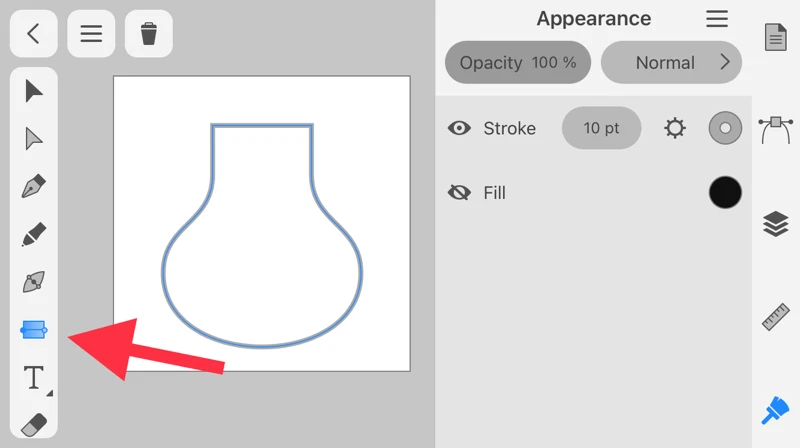Select the Eraser tool
Screen dimensions: 800x448
click(x=34, y=423)
